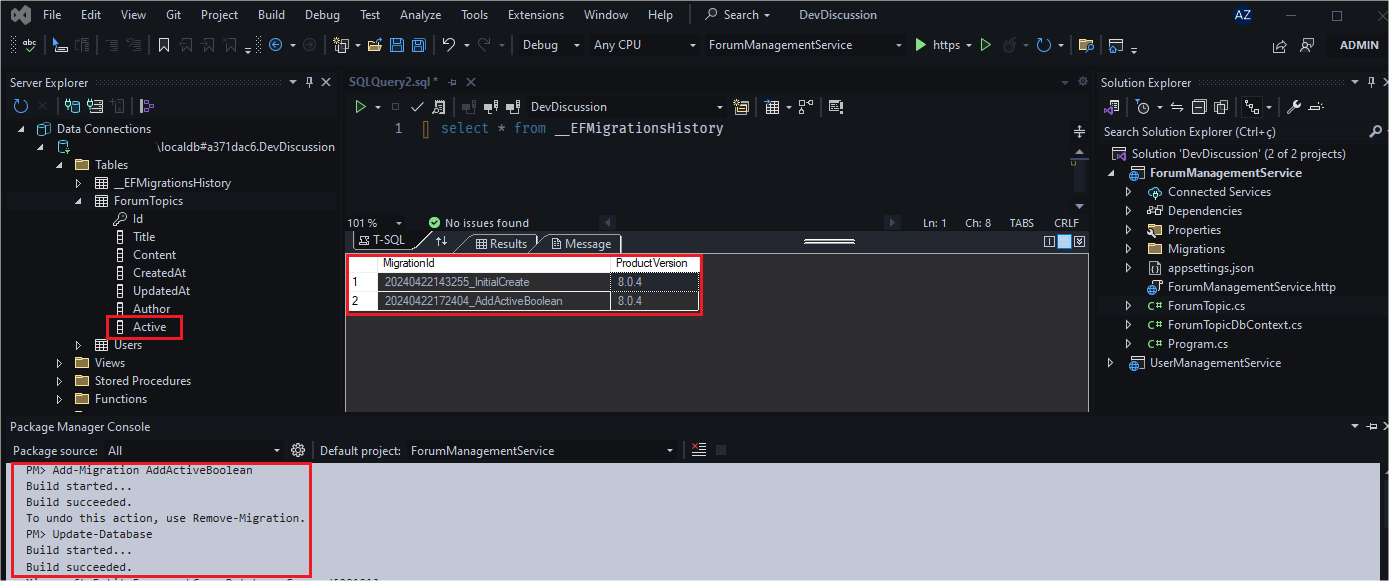Click the Connect to Server icon
Viewport: 1389px width, 581px height.
coord(95,106)
